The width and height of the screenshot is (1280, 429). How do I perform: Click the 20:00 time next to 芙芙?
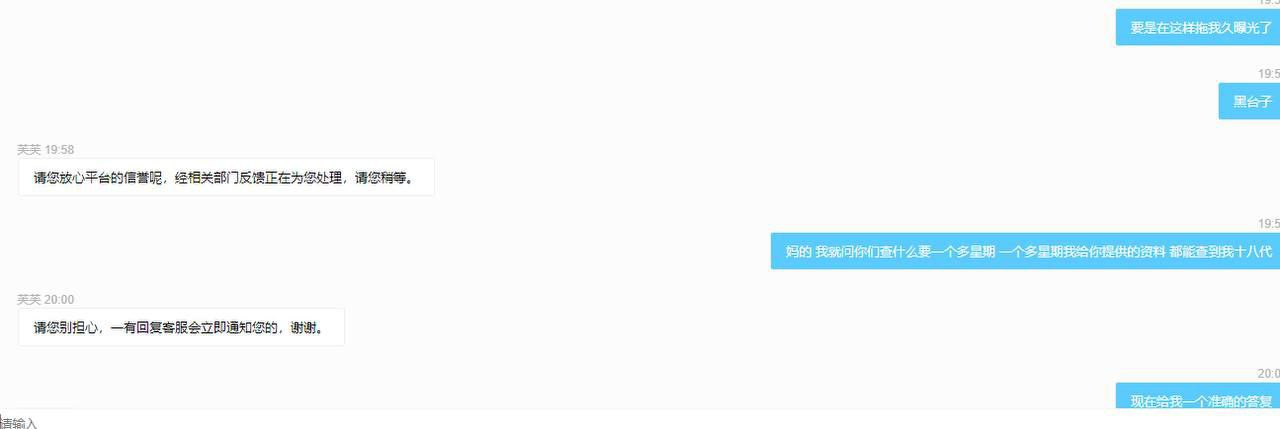60,300
